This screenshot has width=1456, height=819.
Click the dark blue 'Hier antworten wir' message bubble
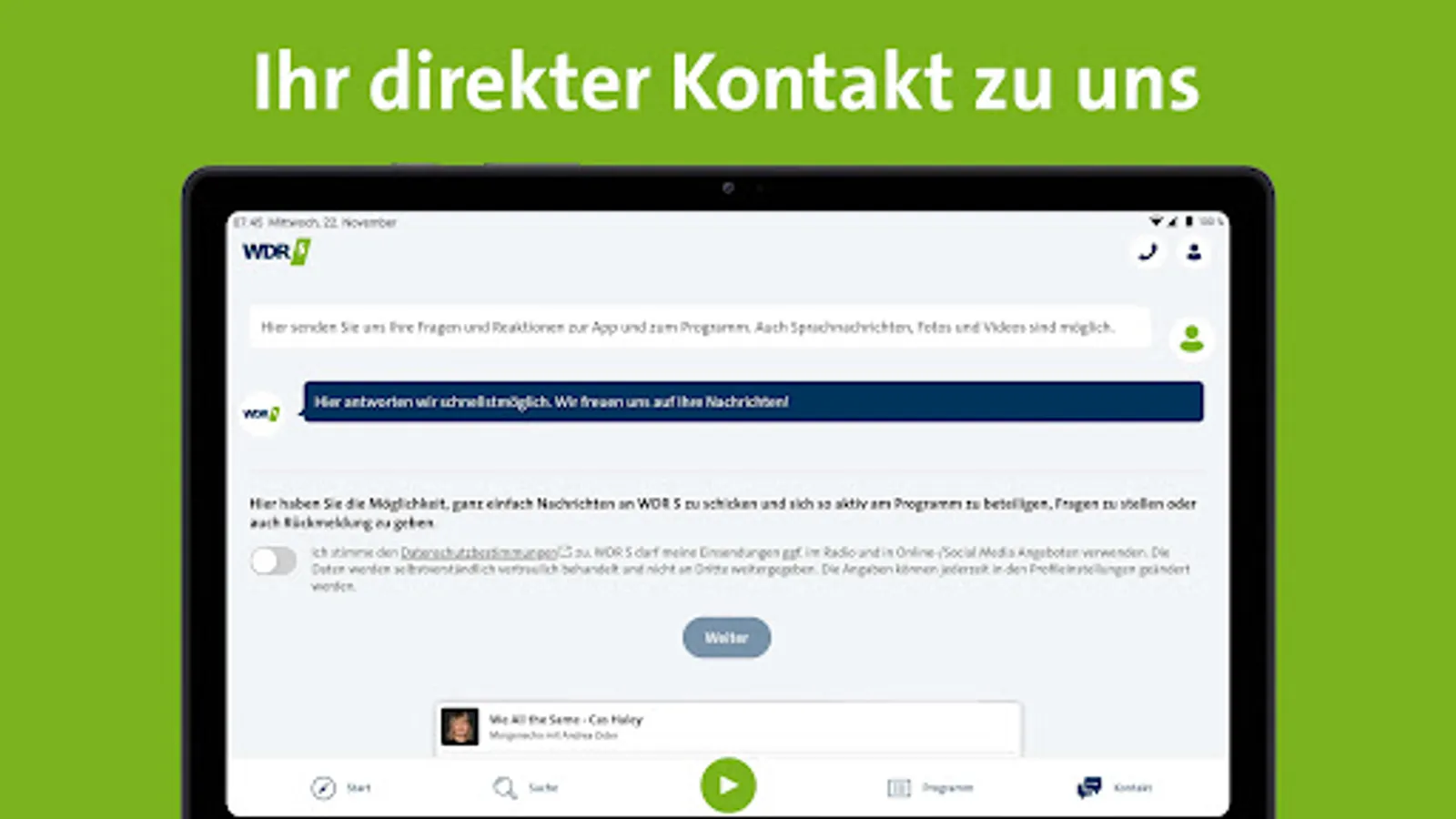(x=753, y=401)
